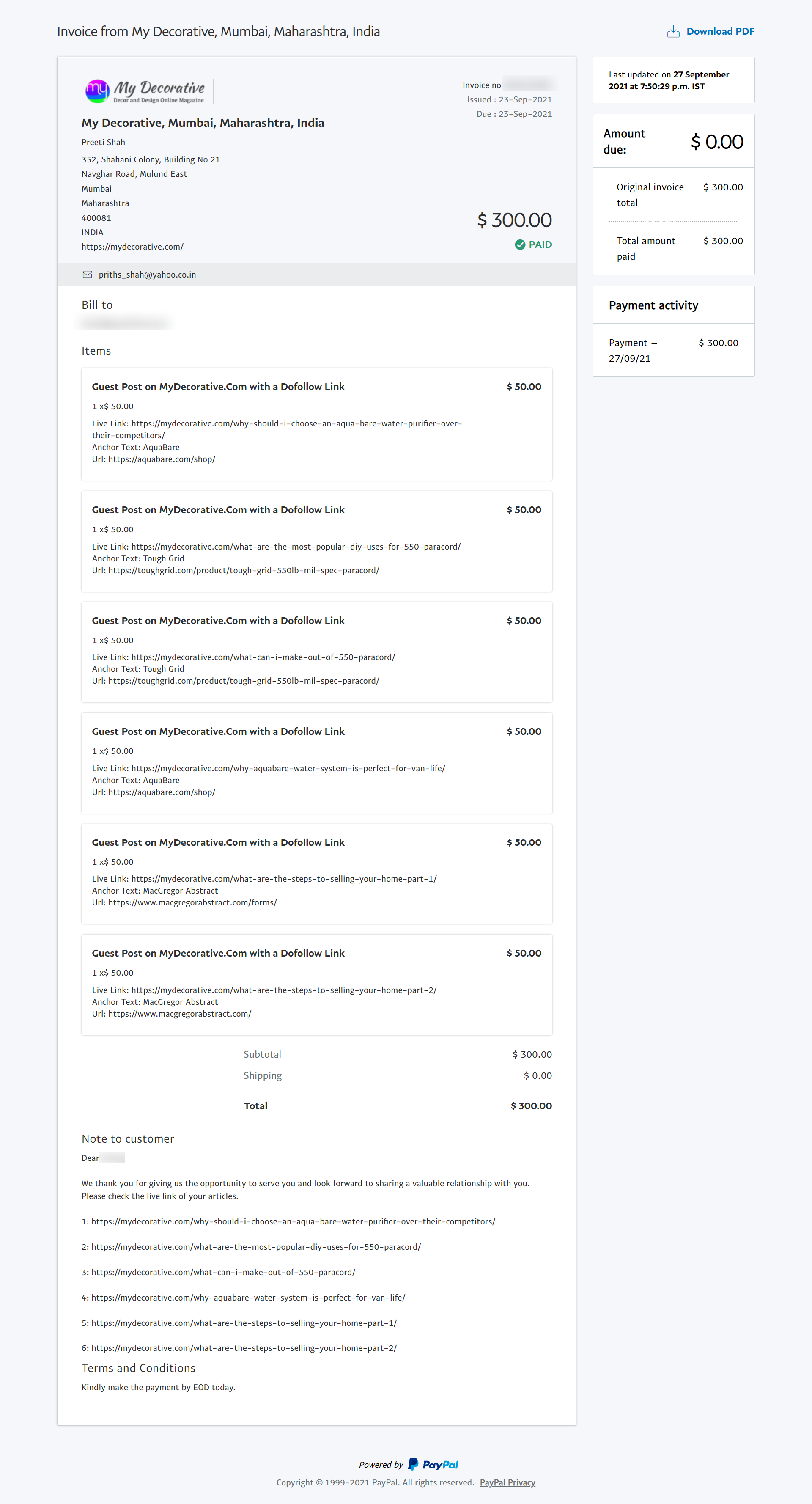Click the priths_shah@yahoo.co.in email address

click(x=147, y=275)
